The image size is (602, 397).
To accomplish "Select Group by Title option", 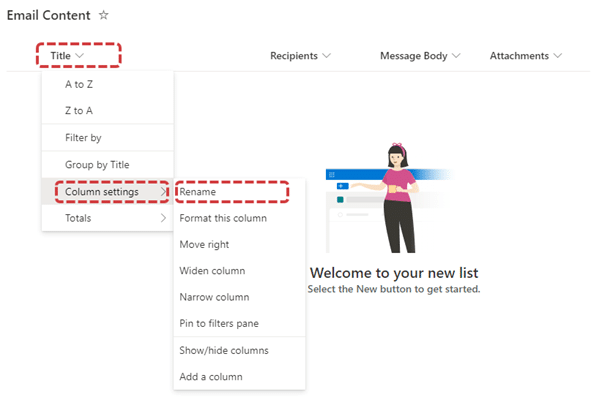I will pyautogui.click(x=108, y=165).
